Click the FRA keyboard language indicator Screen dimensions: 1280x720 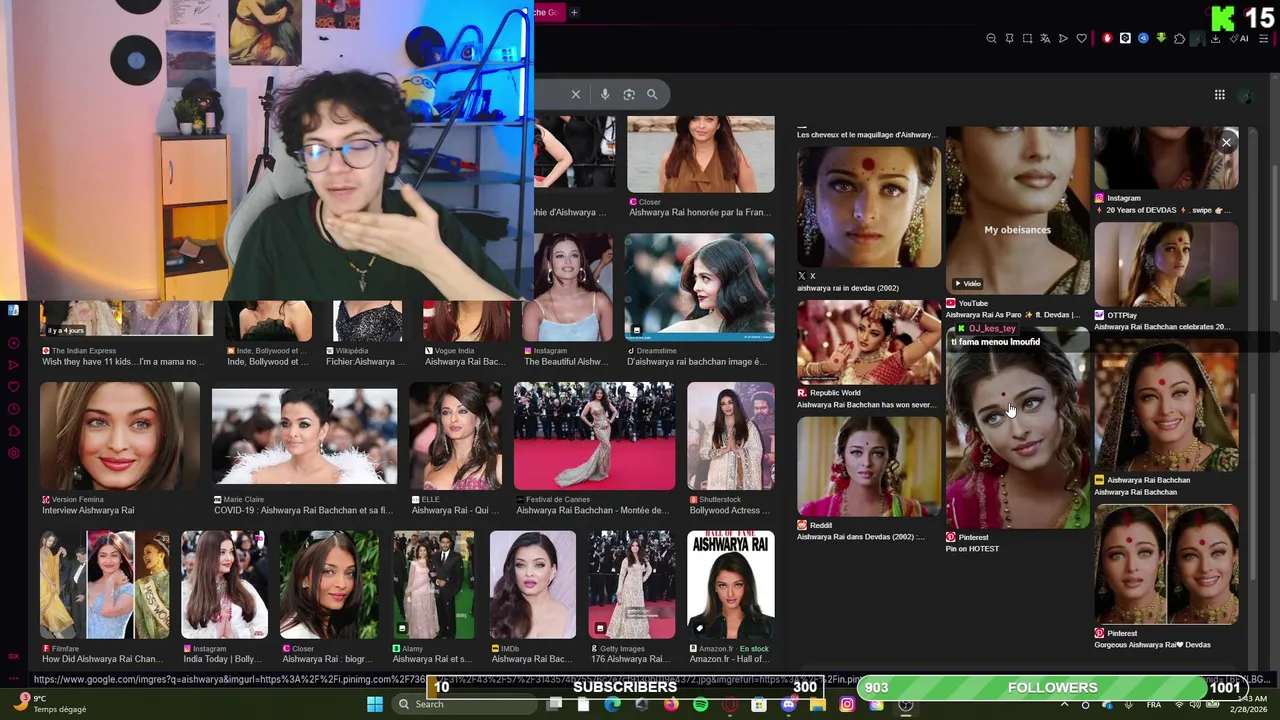[1154, 705]
